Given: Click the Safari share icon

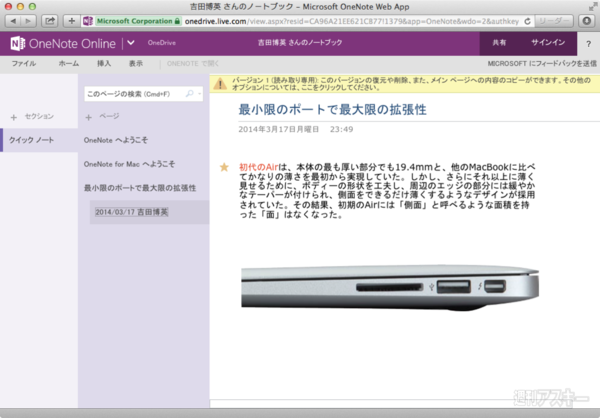Looking at the screenshot, I should pyautogui.click(x=49, y=21).
